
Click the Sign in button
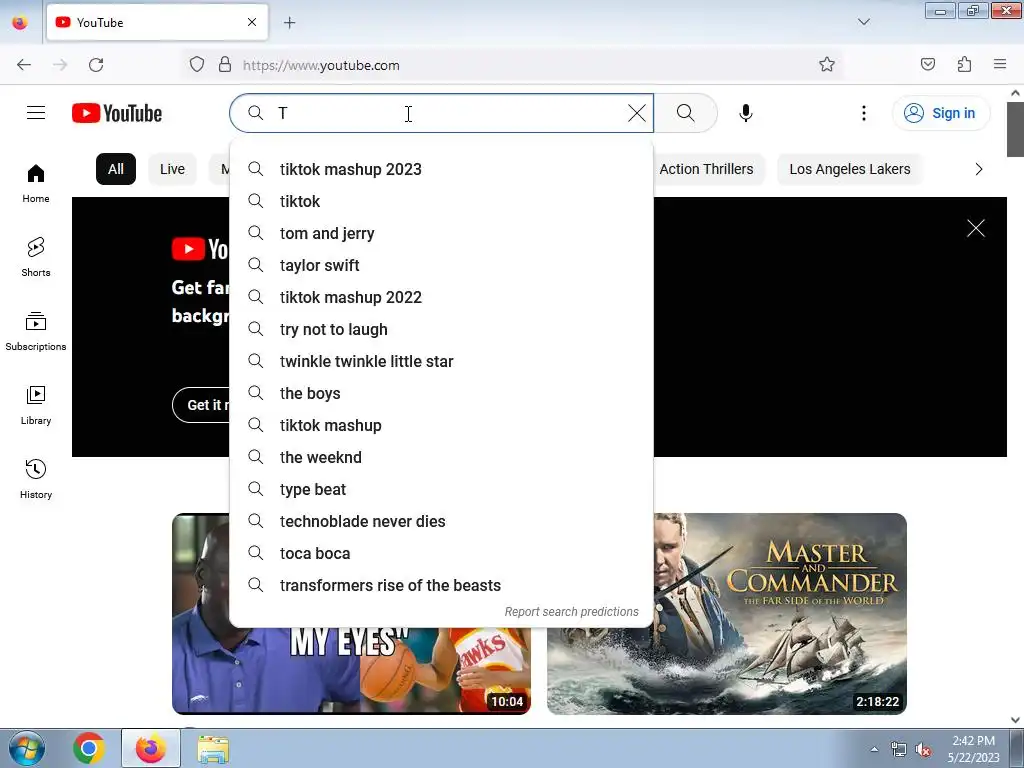[941, 113]
